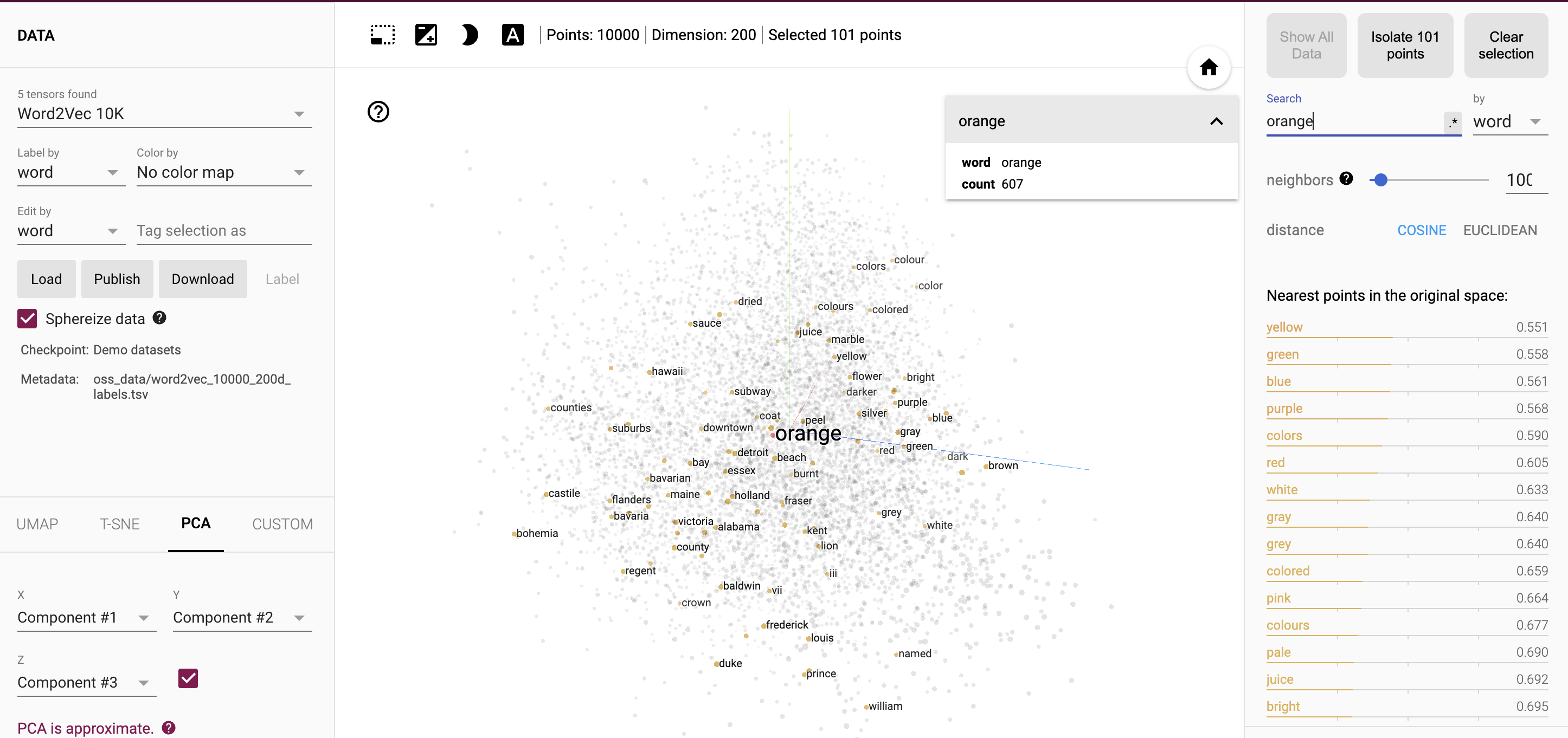
Task: Expand the Label by dropdown
Action: tap(113, 173)
